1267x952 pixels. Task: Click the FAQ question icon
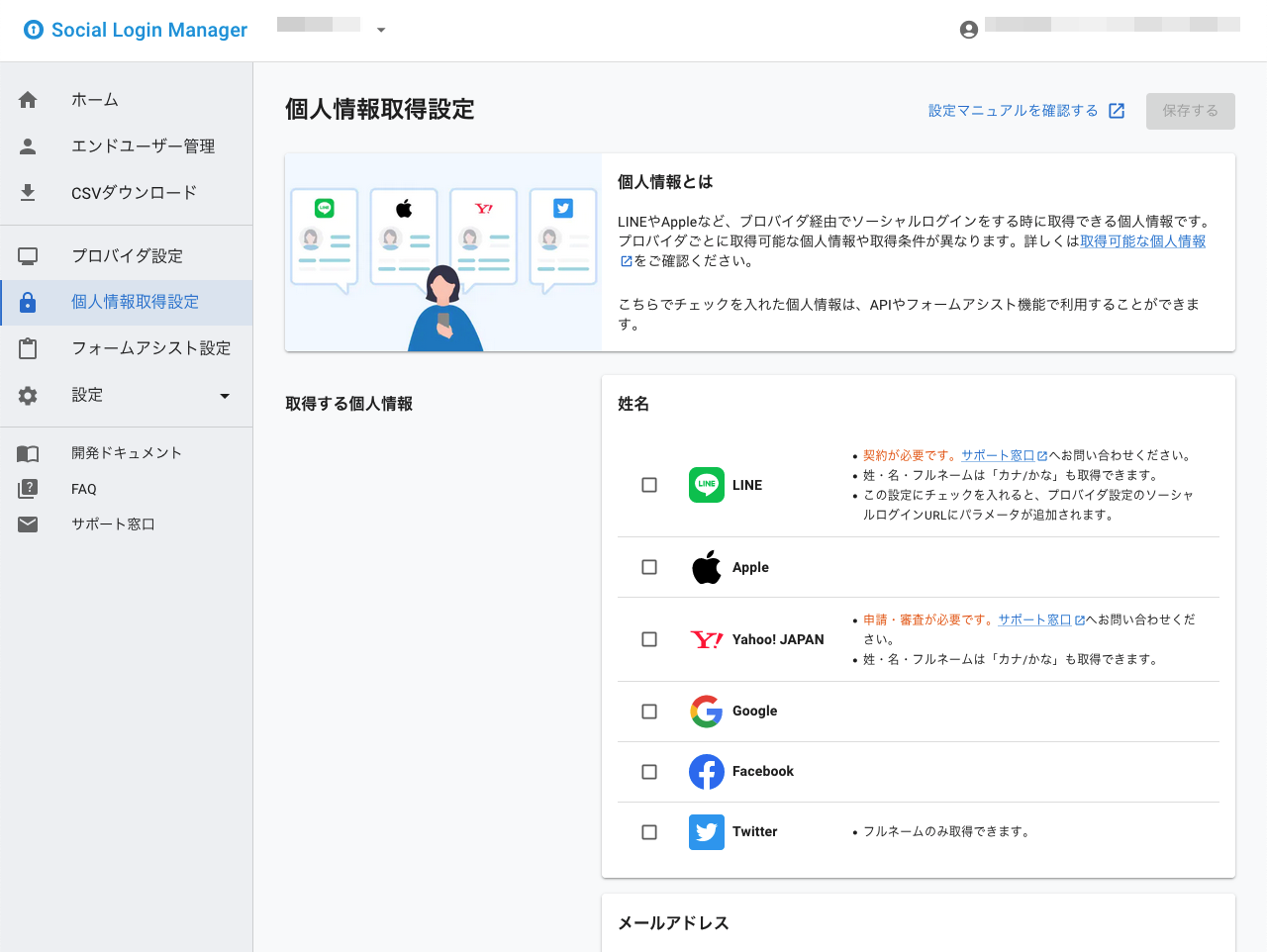pos(28,489)
